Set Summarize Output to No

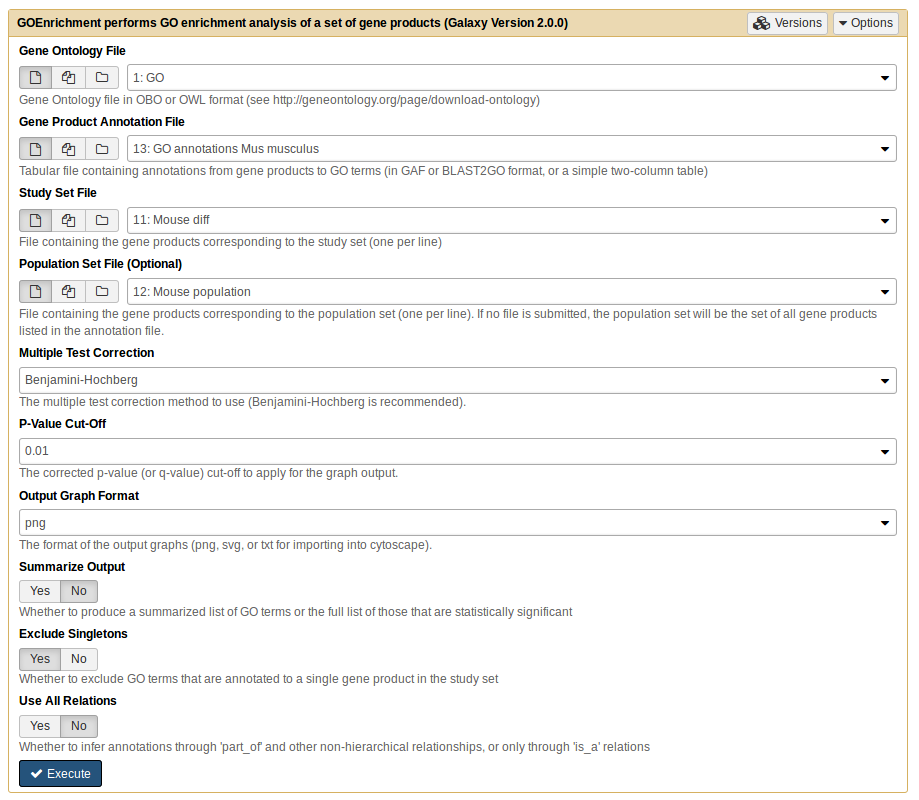[79, 591]
